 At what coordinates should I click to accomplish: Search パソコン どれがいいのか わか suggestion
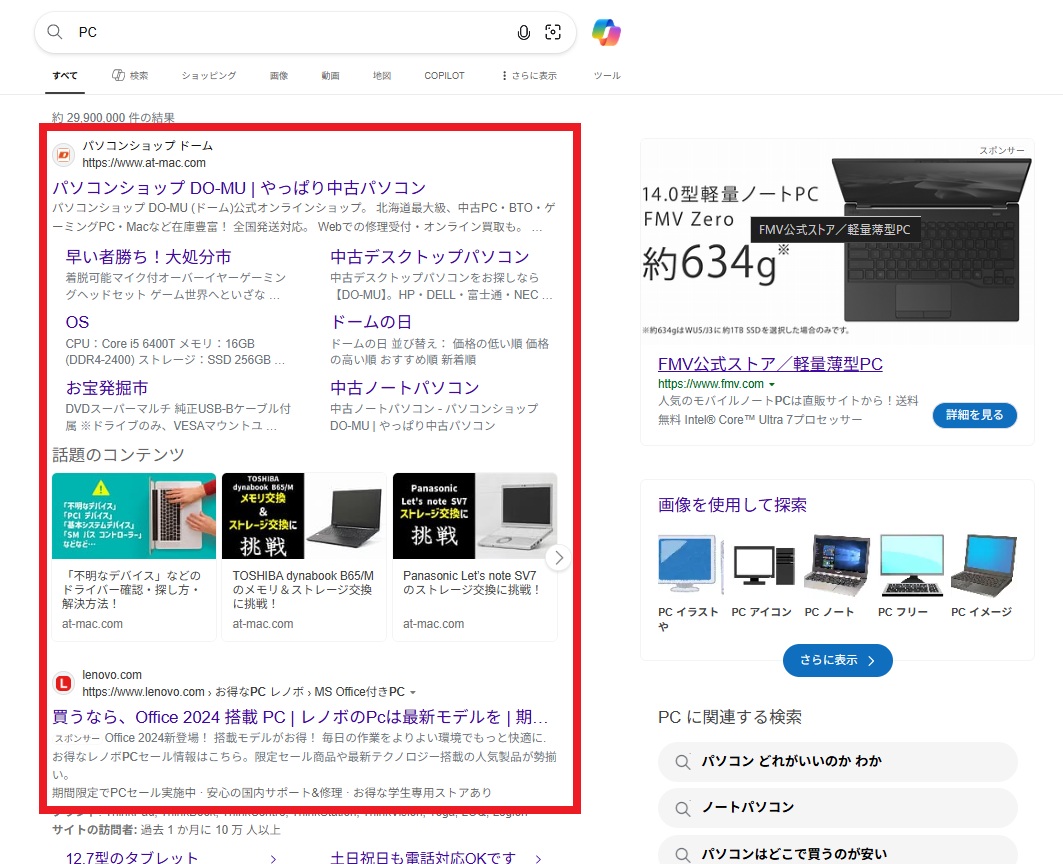[x=837, y=762]
